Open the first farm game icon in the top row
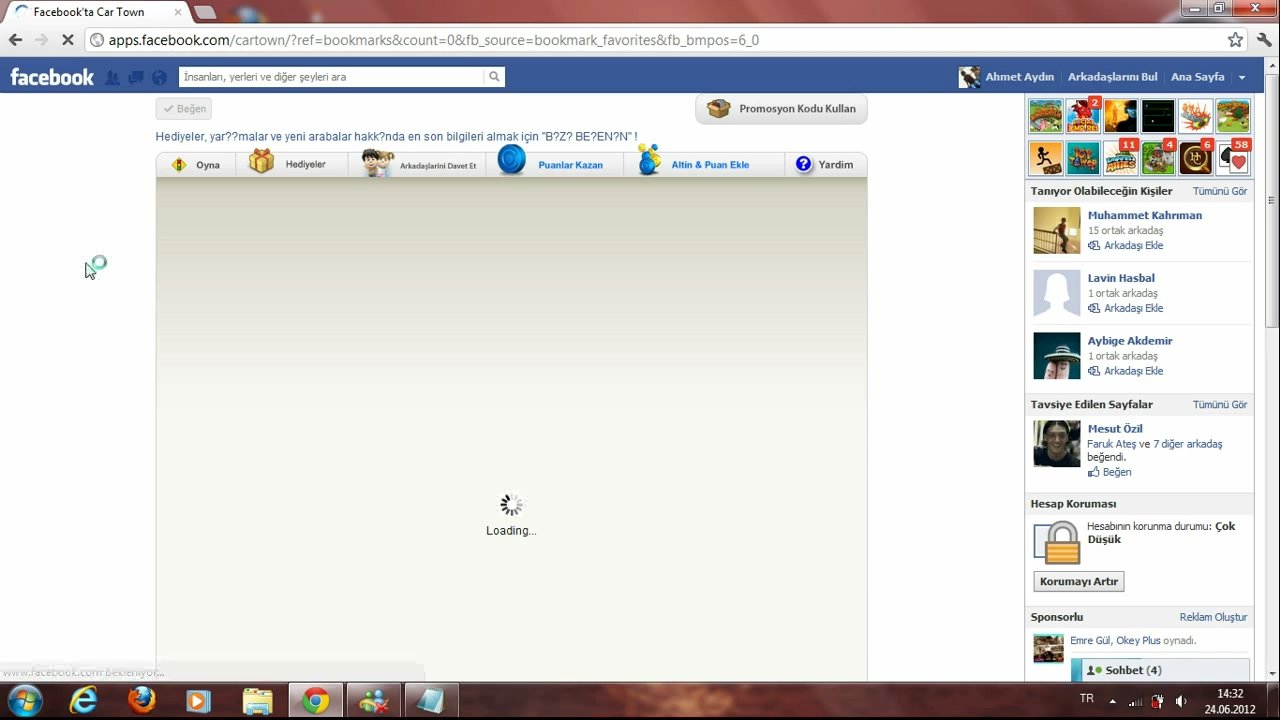Viewport: 1280px width, 720px height. 1045,117
